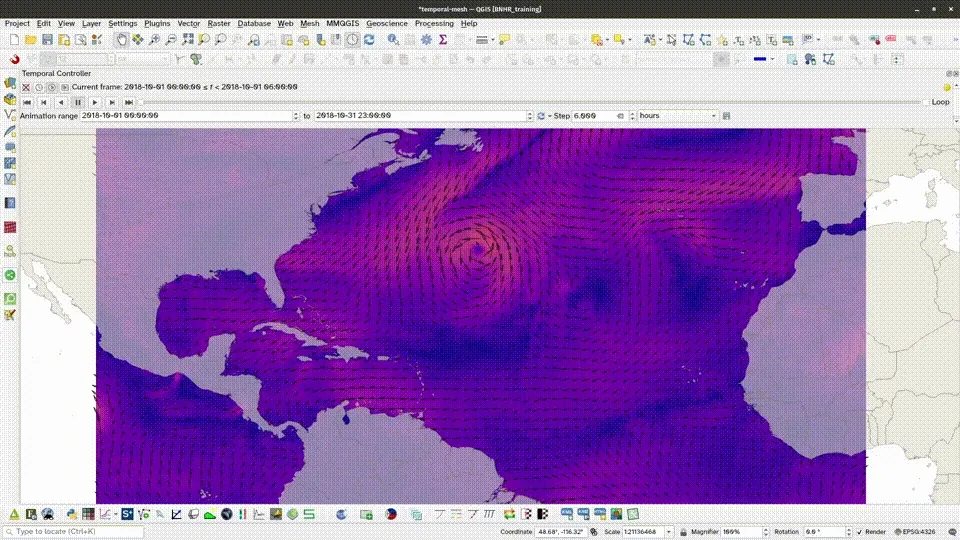This screenshot has width=960, height=540.
Task: Open the Processing Toolbox gear icon
Action: (x=426, y=40)
